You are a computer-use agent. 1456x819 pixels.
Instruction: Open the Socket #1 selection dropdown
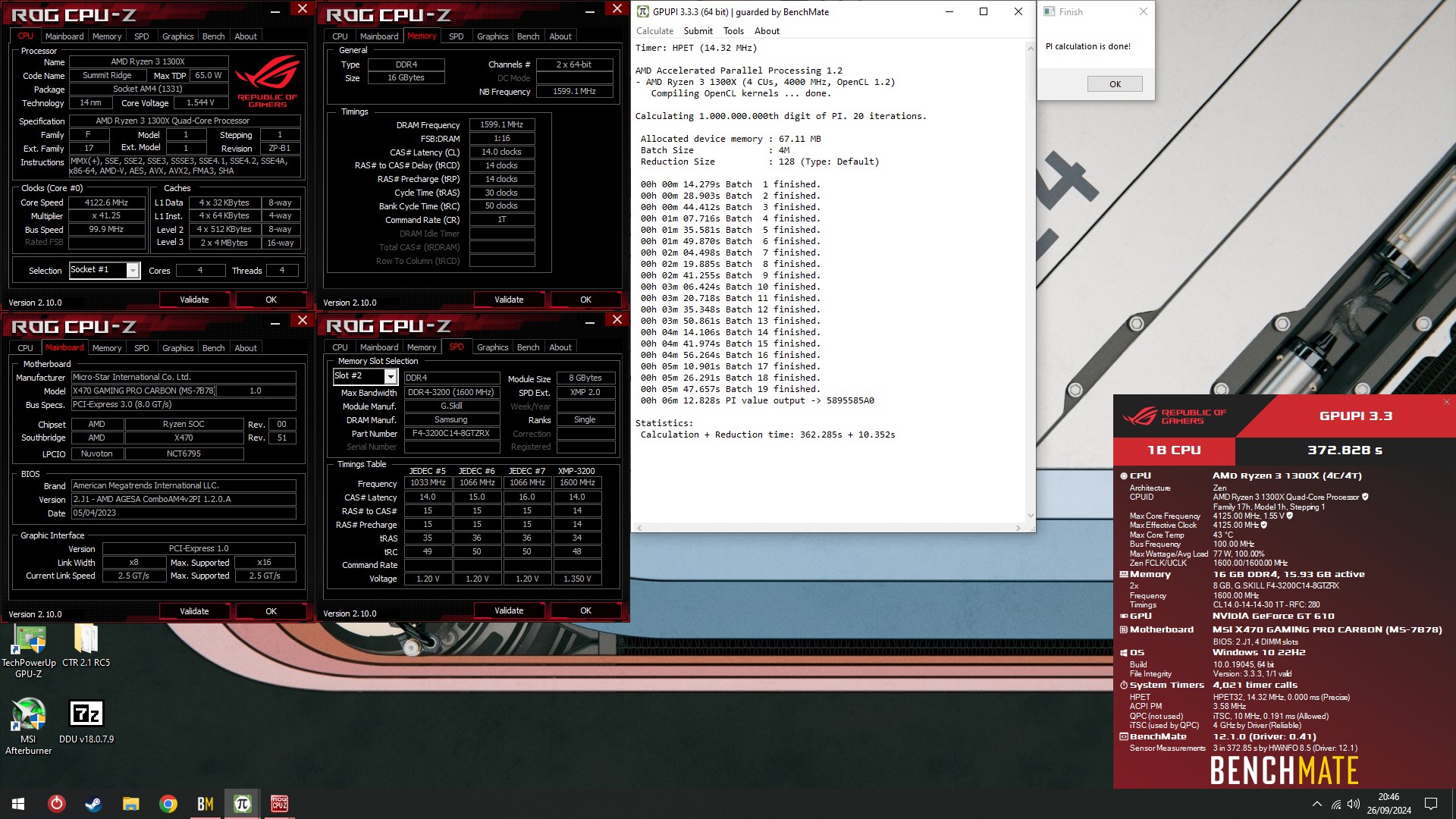133,271
